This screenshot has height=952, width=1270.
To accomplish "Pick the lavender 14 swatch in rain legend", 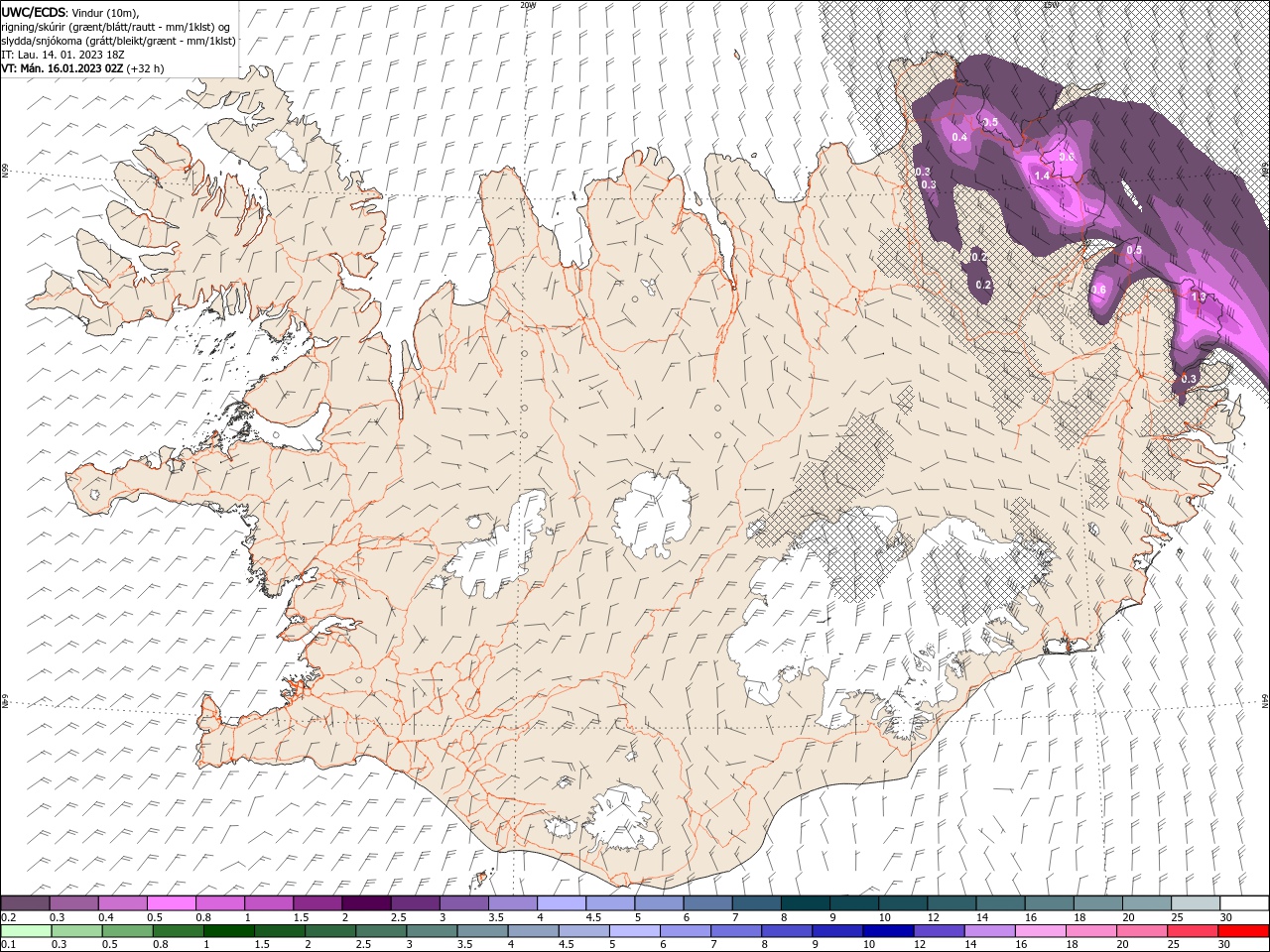I will tap(989, 931).
